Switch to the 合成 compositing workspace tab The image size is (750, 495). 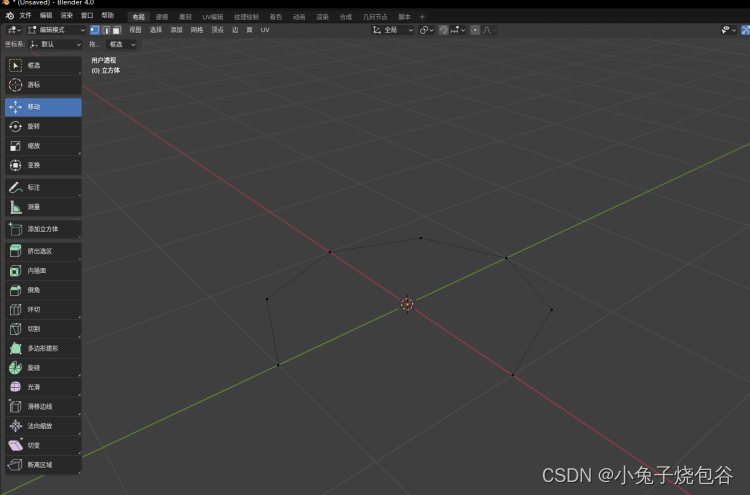pos(345,17)
